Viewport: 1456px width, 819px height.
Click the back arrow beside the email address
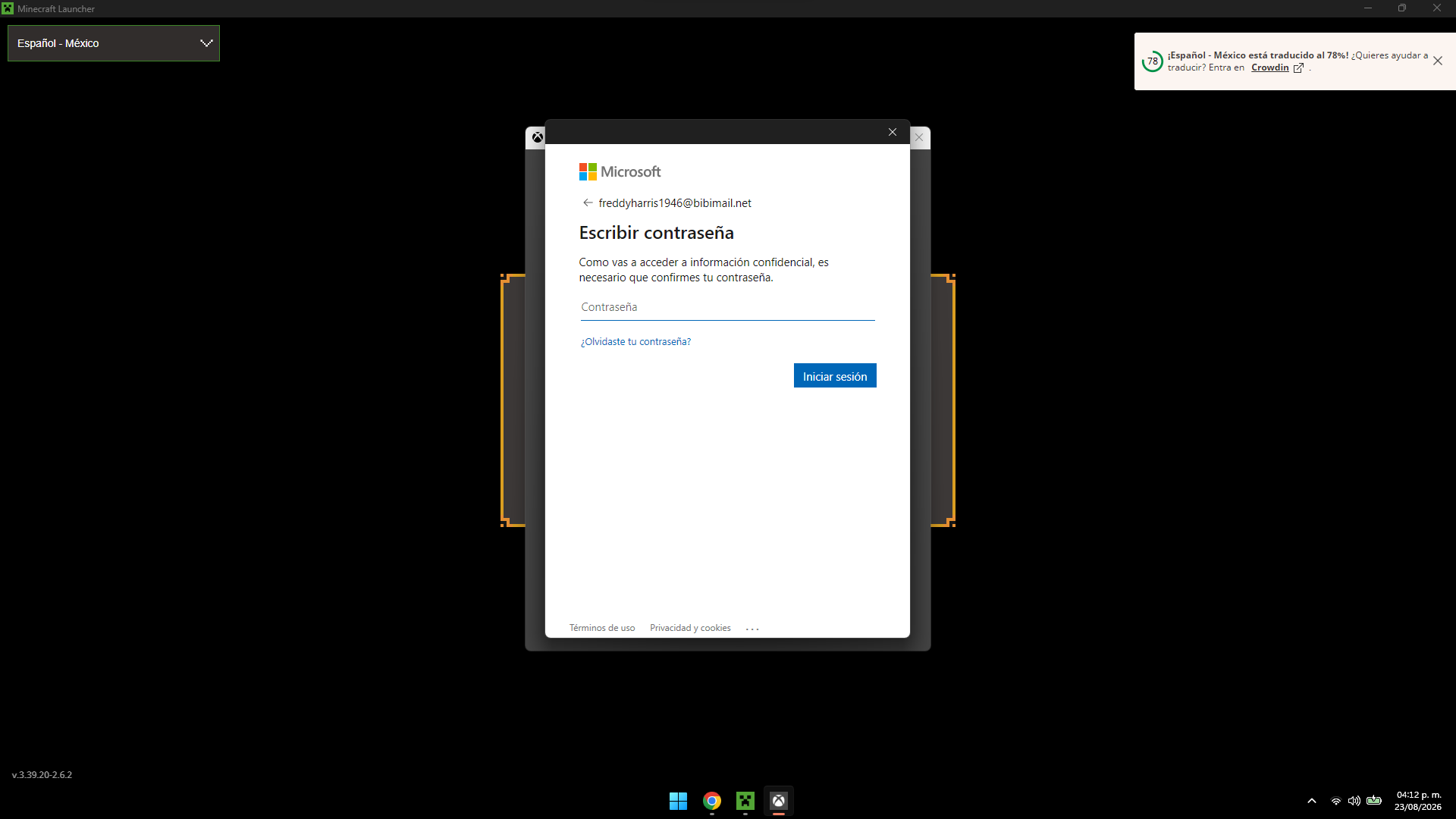(588, 202)
